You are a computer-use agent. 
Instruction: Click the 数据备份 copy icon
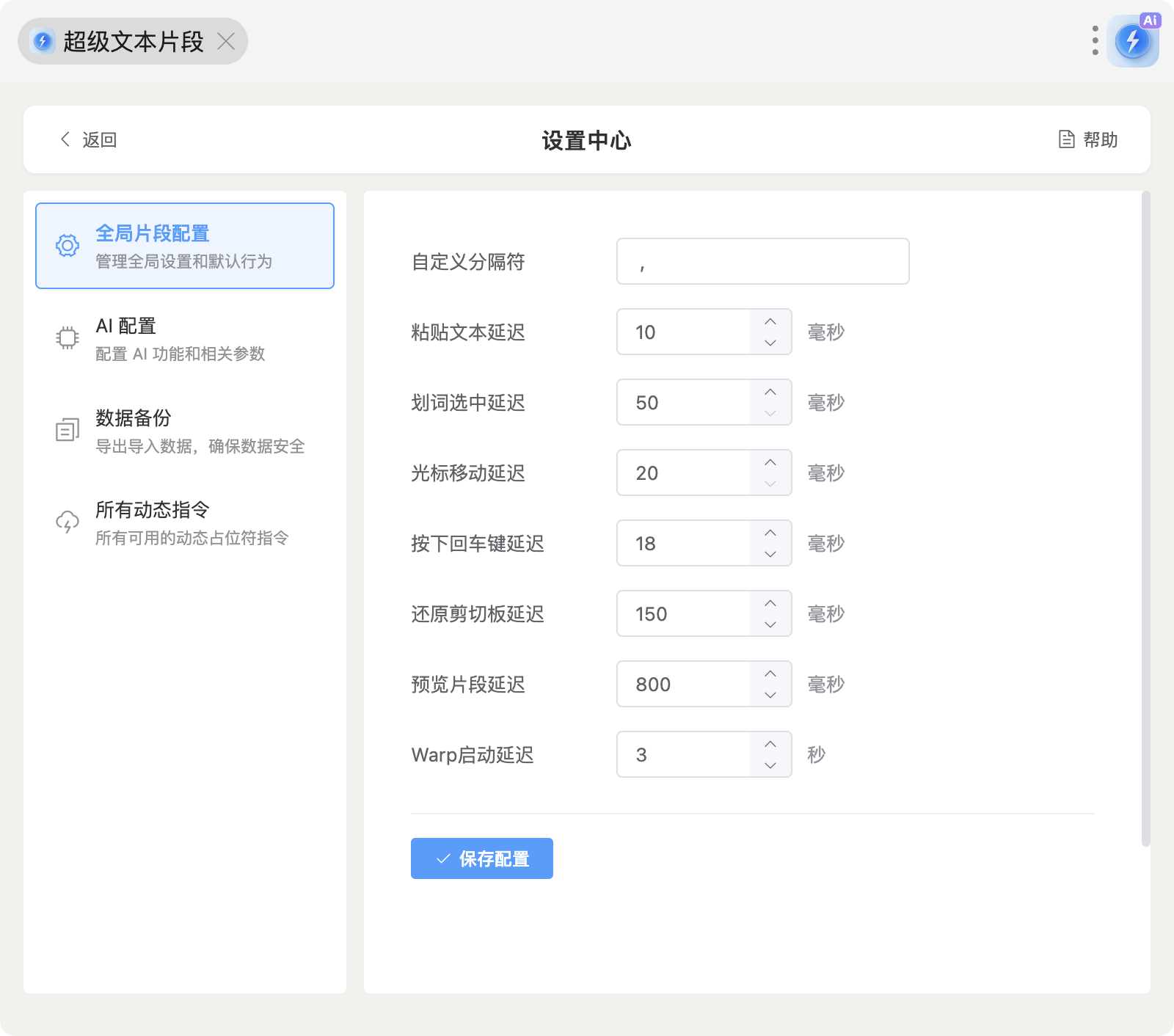[68, 430]
